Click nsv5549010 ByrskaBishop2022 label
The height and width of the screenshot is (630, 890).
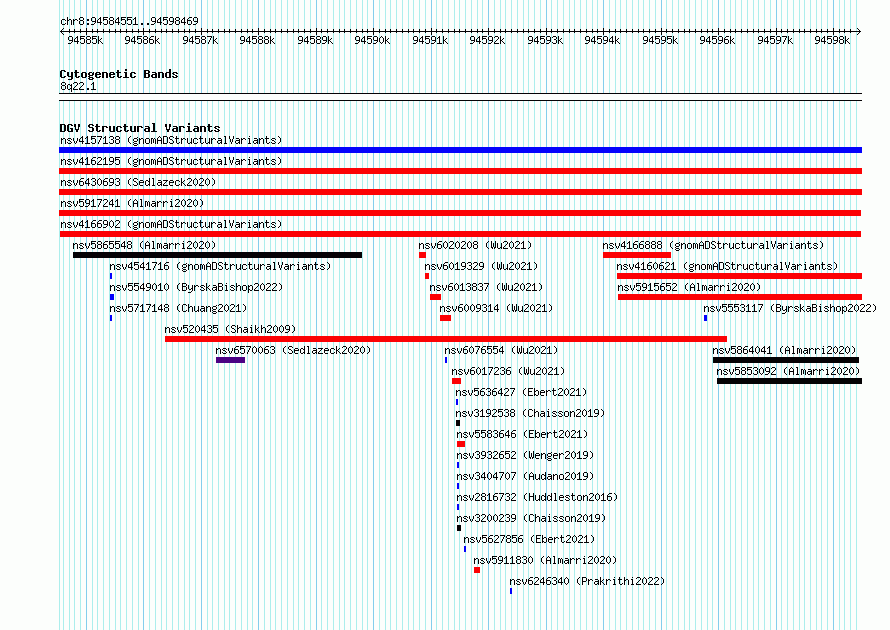pyautogui.click(x=196, y=287)
